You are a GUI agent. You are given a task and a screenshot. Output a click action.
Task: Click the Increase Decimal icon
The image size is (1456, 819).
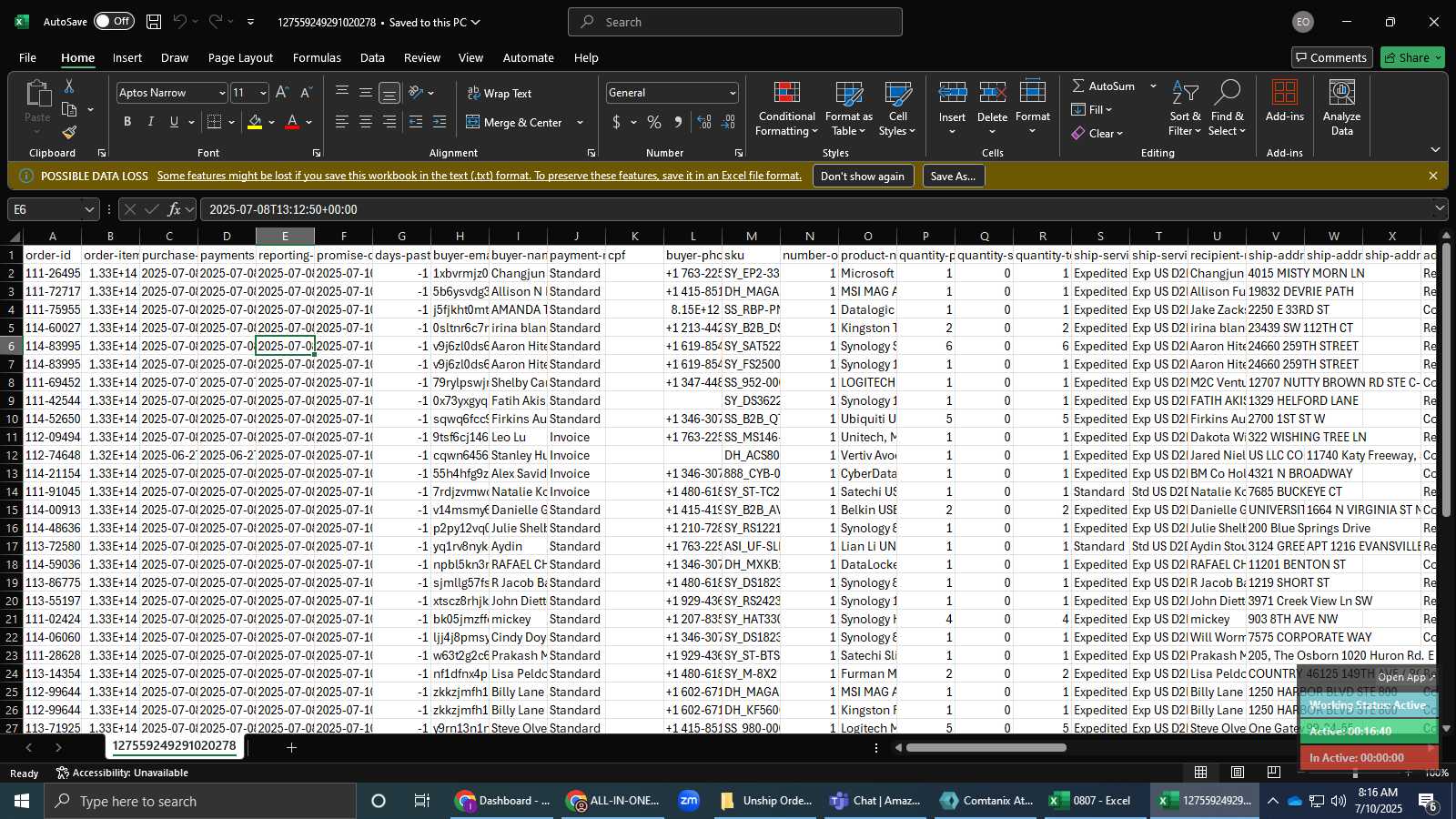click(704, 122)
